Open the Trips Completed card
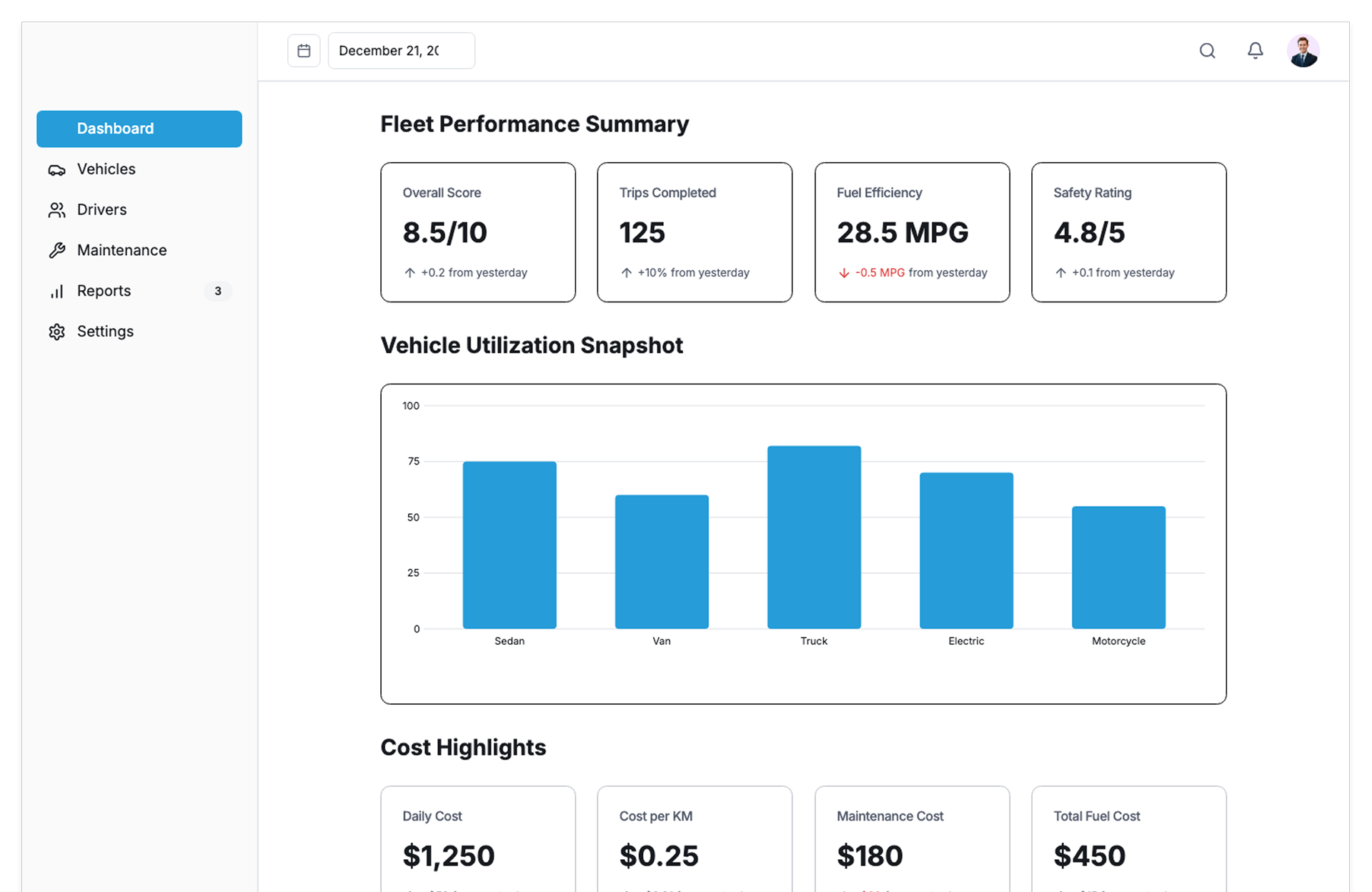The image size is (1372, 892). [694, 232]
